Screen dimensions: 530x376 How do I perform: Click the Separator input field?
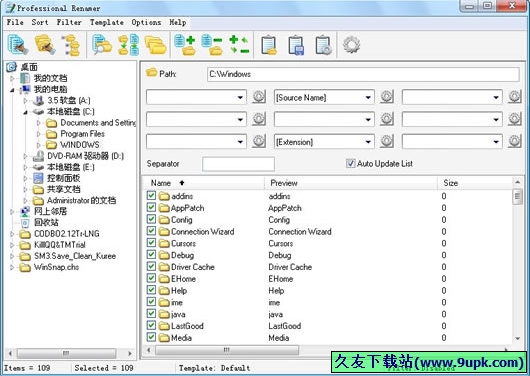238,164
